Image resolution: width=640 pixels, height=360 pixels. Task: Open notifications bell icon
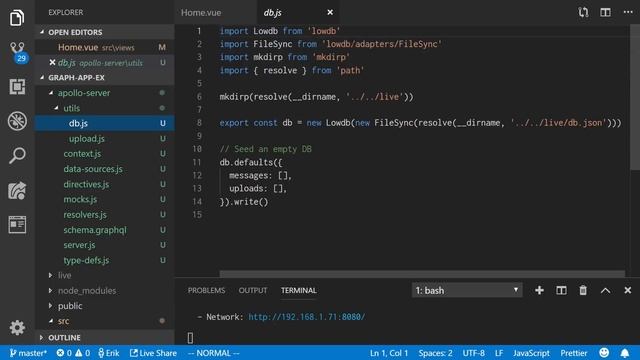(x=624, y=353)
